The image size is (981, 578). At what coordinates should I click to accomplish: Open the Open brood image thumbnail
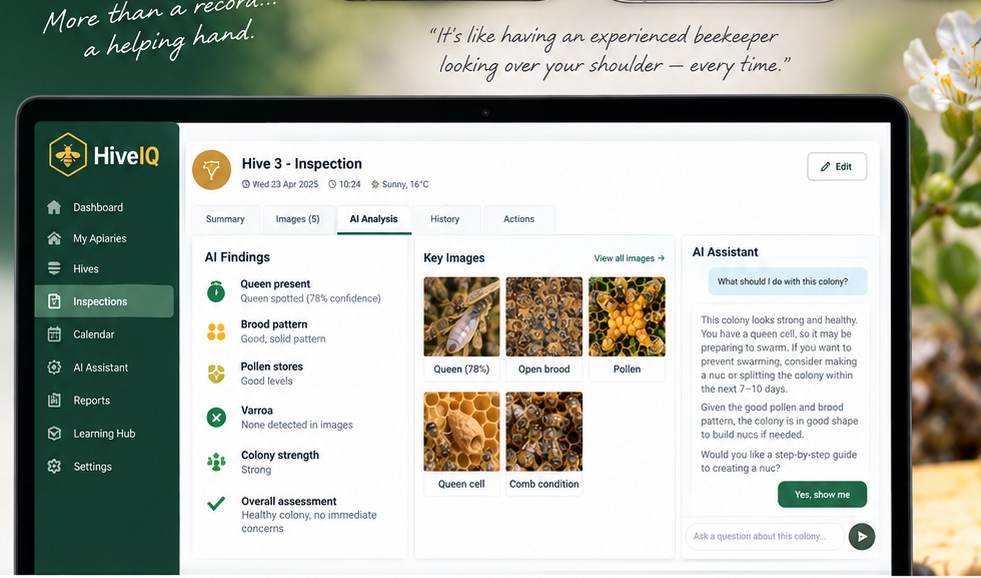[x=544, y=317]
